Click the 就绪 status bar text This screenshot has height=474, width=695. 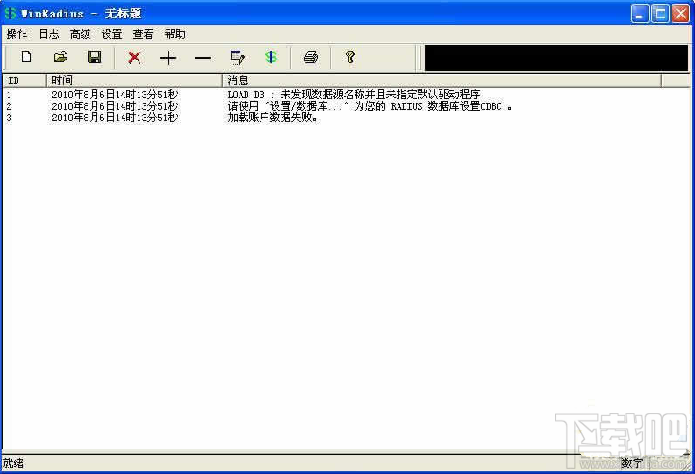point(13,464)
